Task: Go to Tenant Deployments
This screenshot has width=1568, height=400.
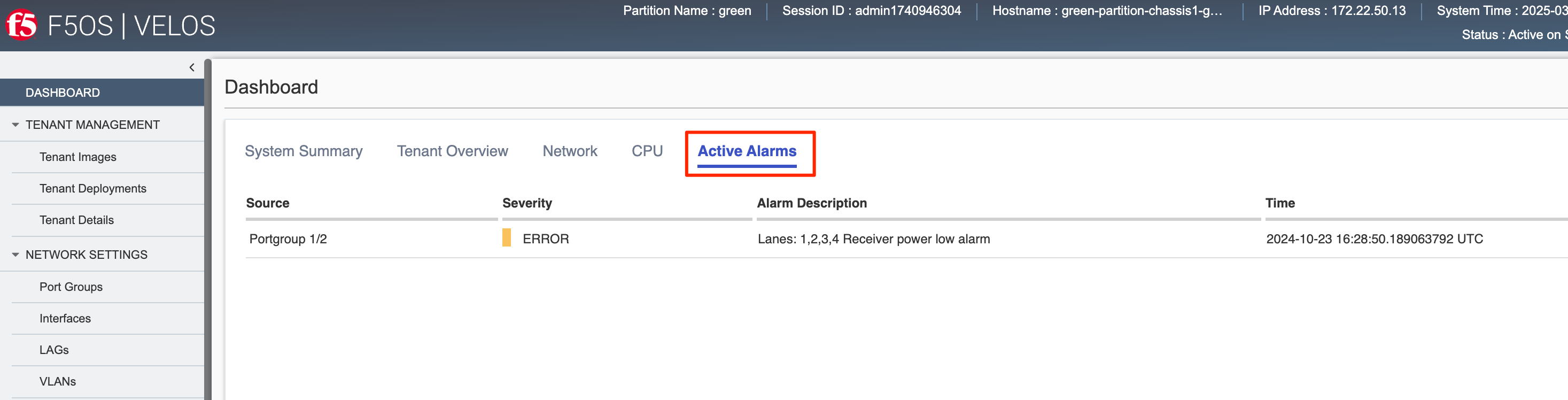Action: (92, 189)
